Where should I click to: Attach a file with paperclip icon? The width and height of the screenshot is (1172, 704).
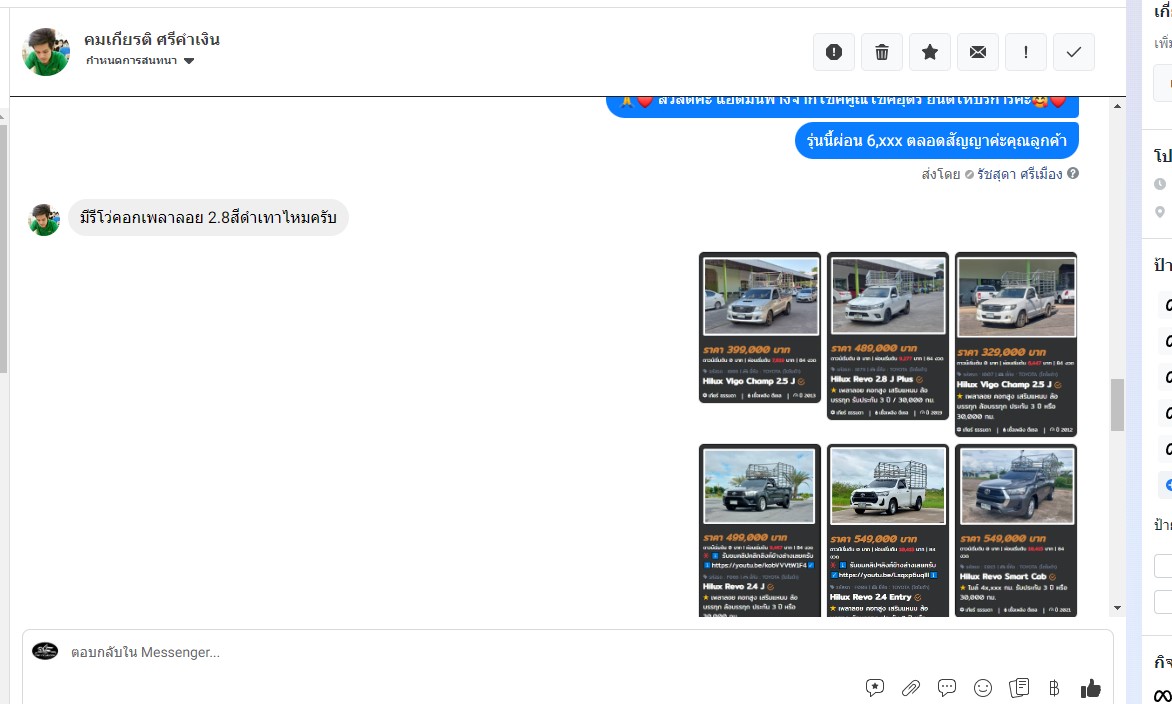[910, 688]
